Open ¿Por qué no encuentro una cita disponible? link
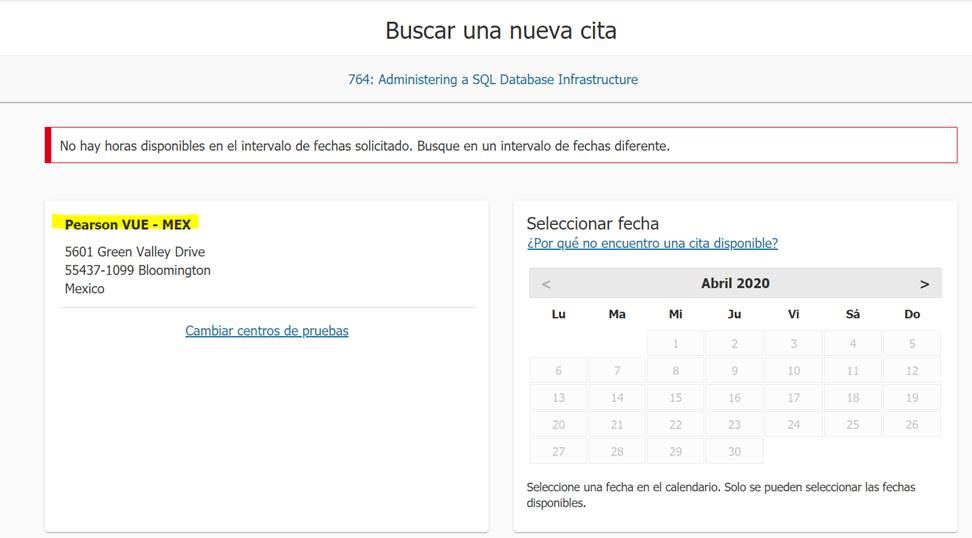The image size is (972, 538). (x=652, y=243)
